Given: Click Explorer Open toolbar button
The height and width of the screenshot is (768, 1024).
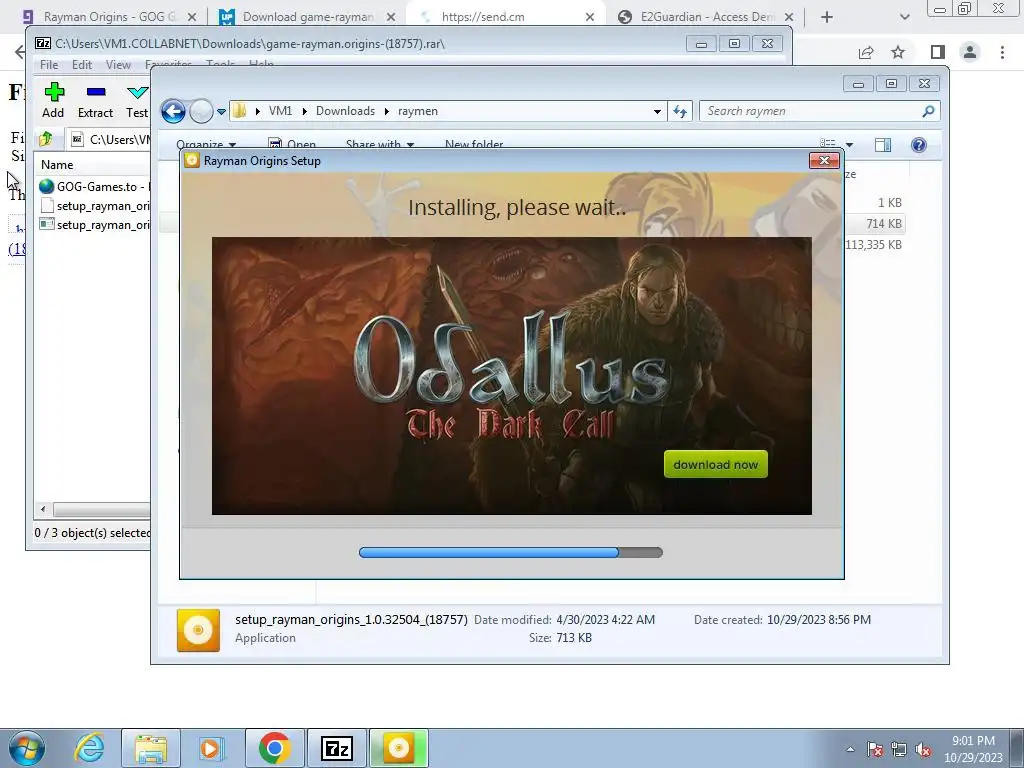Looking at the screenshot, I should 292,144.
